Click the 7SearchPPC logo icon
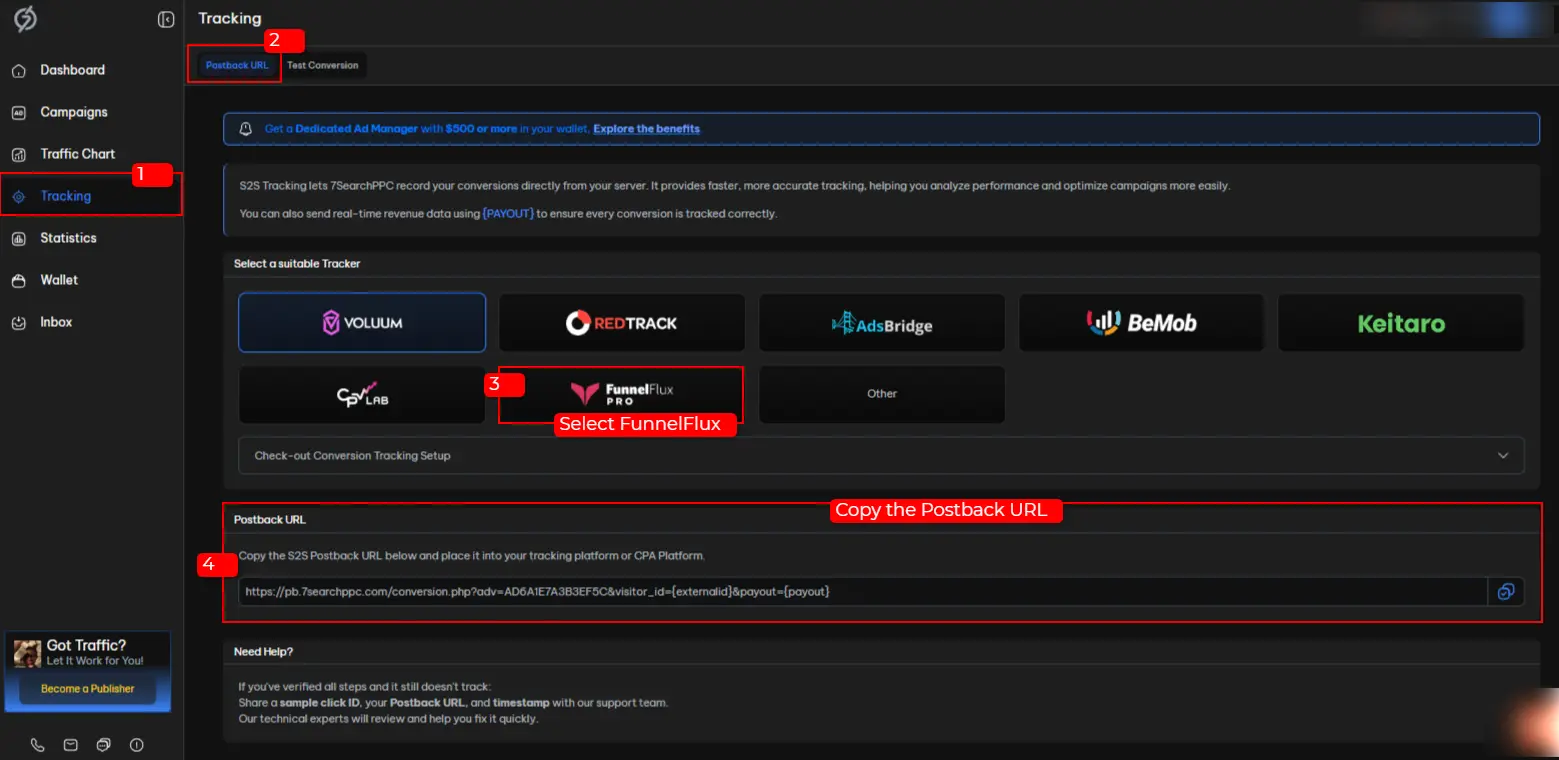Screen dimensions: 1559x760 click(25, 19)
